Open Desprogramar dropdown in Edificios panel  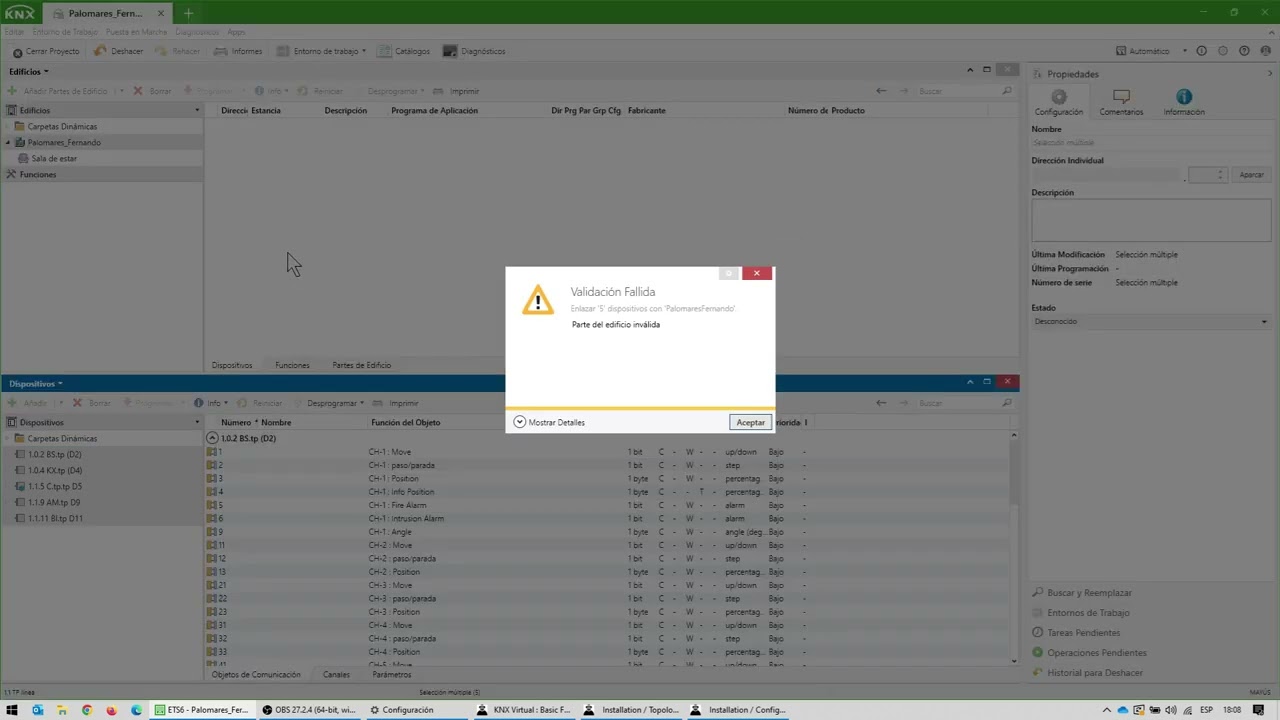pyautogui.click(x=395, y=91)
